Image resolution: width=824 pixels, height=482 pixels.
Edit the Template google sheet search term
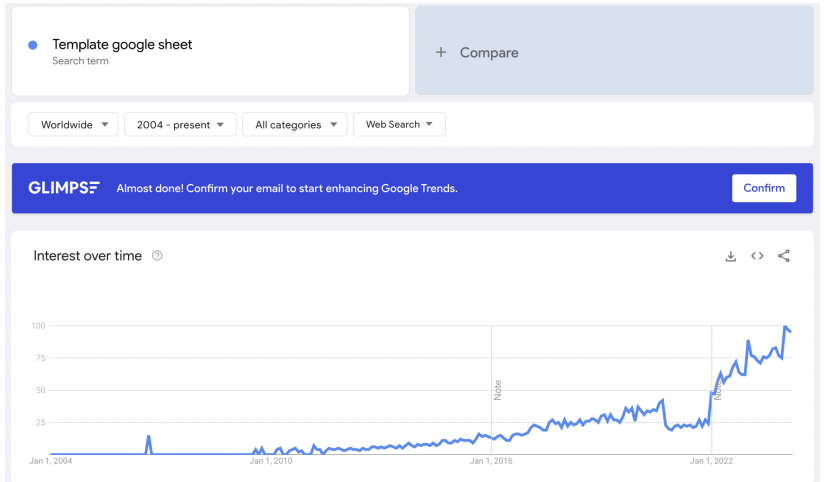point(122,44)
